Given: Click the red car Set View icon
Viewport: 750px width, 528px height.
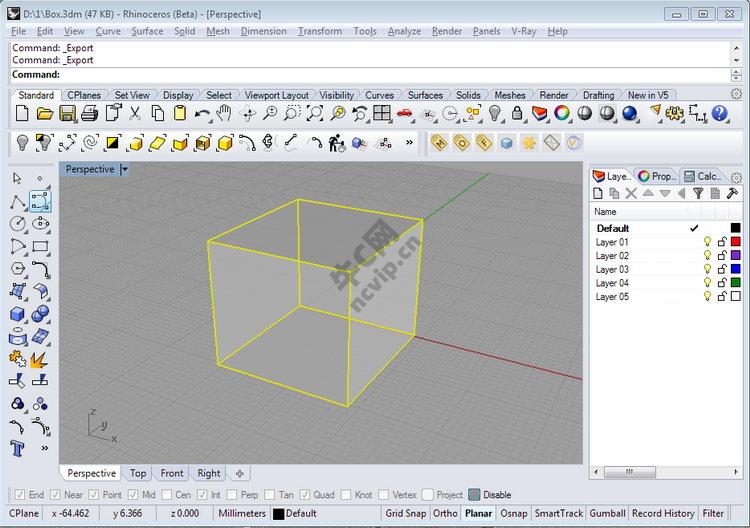Looking at the screenshot, I should (405, 113).
